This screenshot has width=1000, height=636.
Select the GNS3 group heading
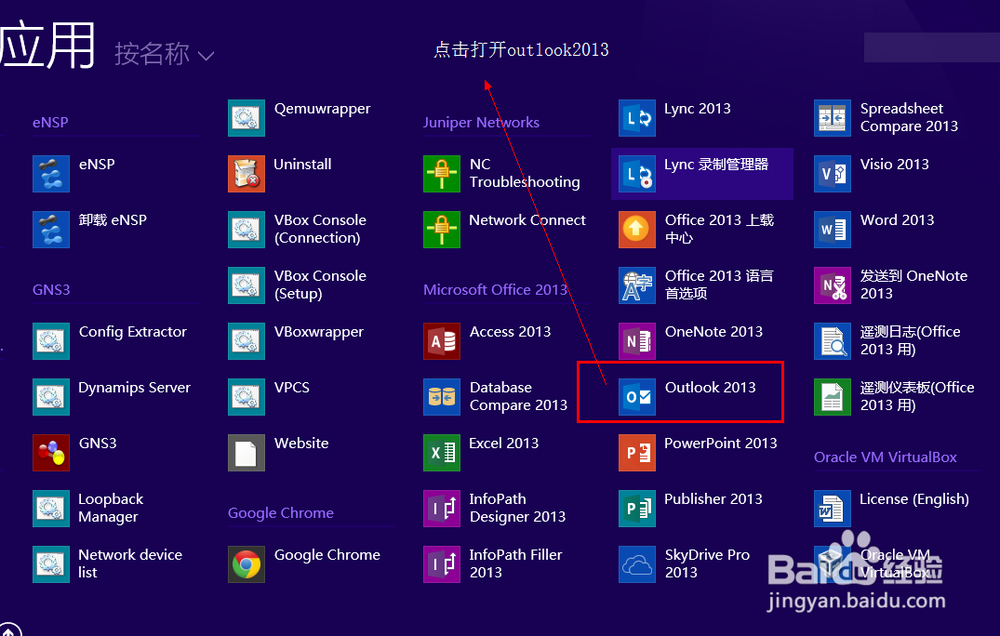pyautogui.click(x=51, y=290)
